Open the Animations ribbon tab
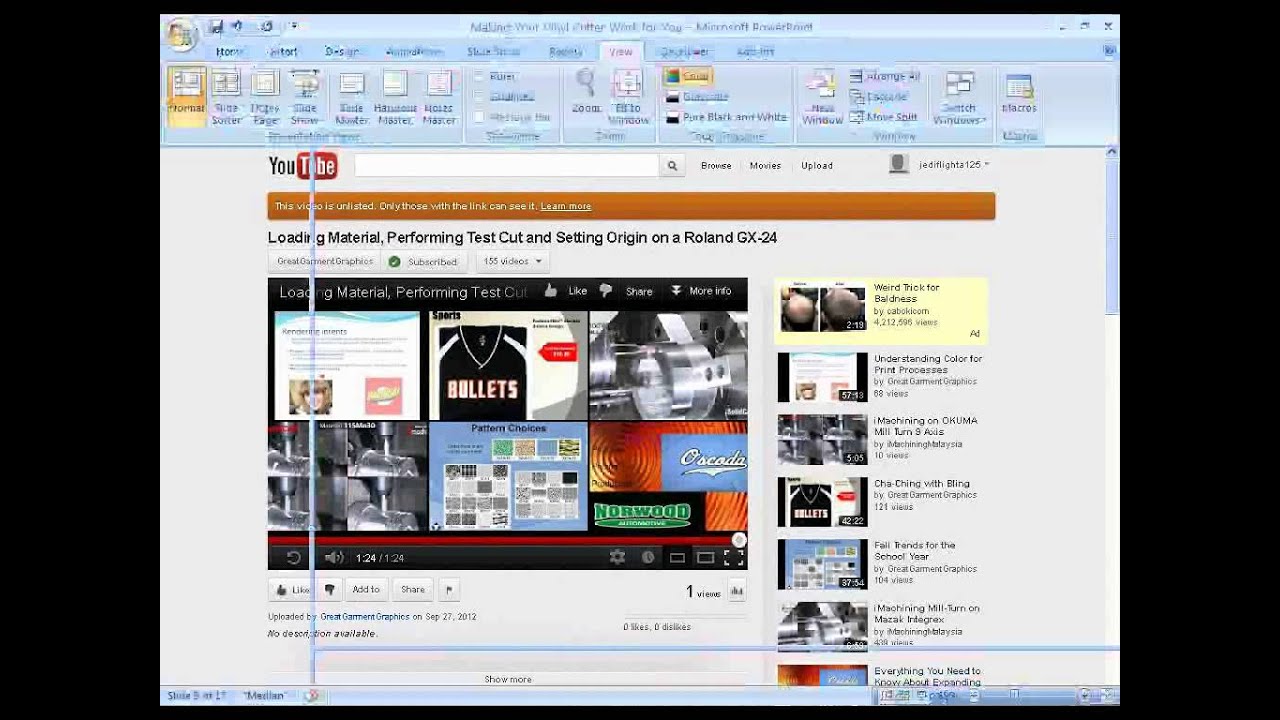 point(414,52)
